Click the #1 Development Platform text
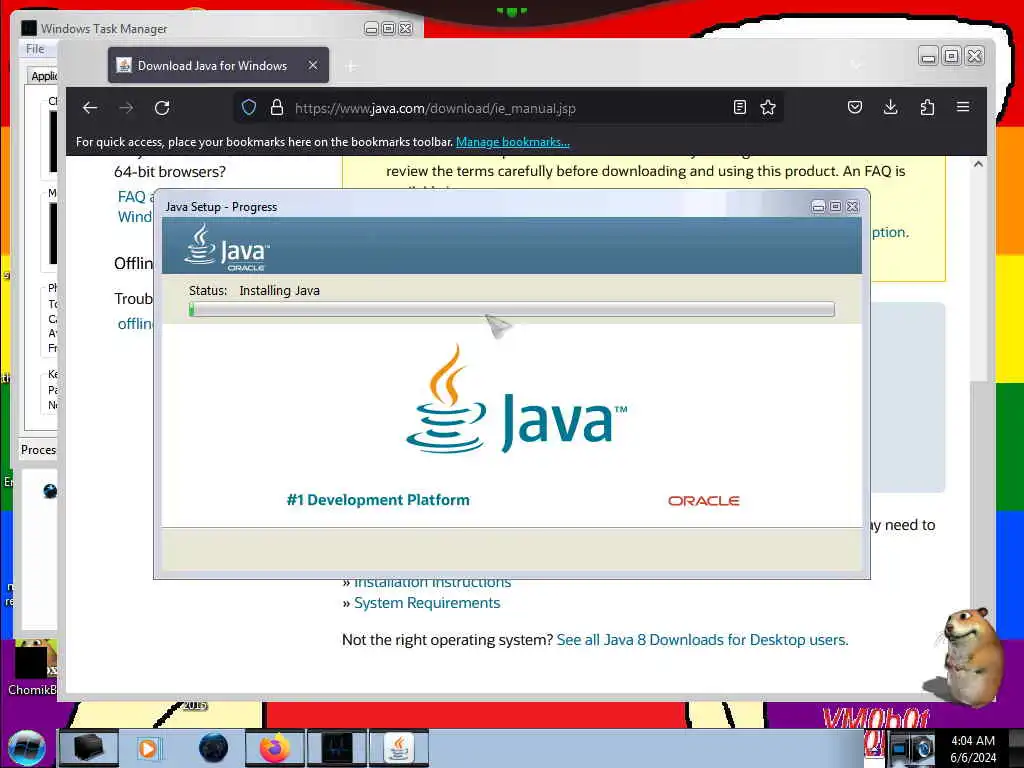Viewport: 1024px width, 768px height. (378, 500)
